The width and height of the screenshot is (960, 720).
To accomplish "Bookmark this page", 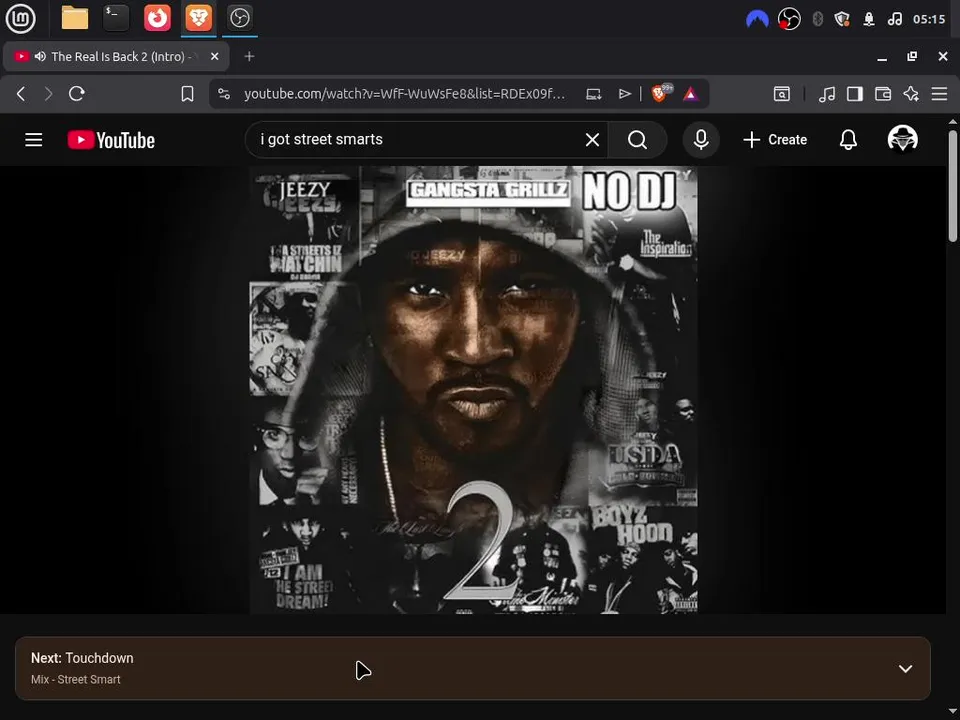I will pyautogui.click(x=187, y=94).
